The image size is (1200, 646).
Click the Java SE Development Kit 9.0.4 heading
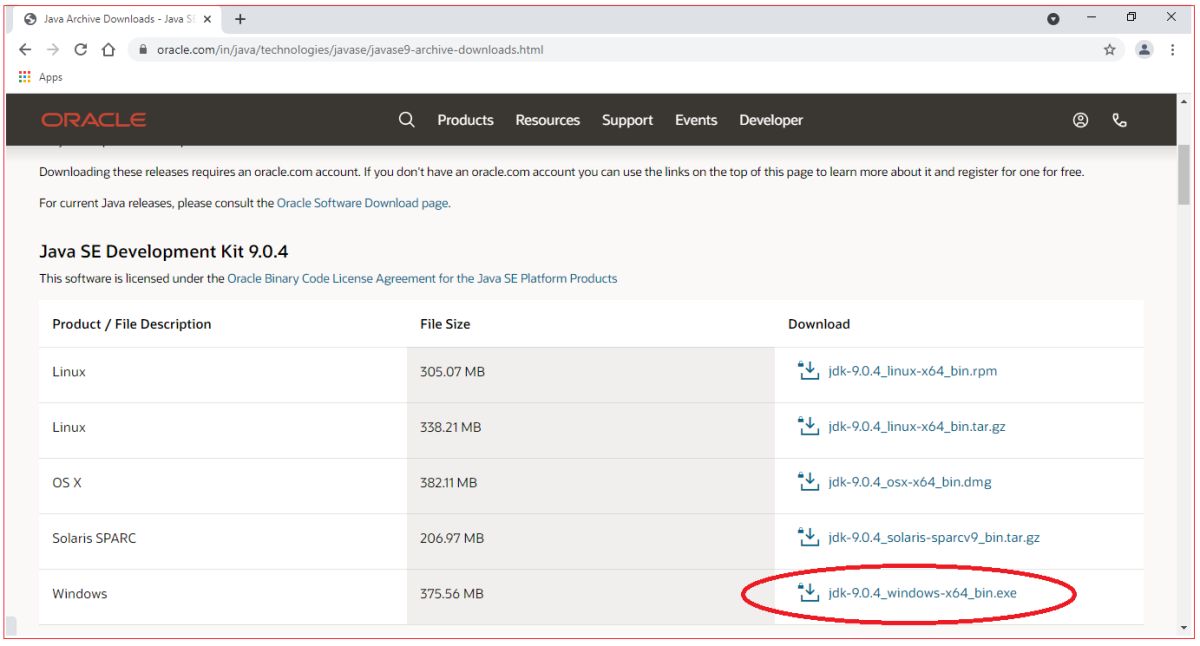164,251
